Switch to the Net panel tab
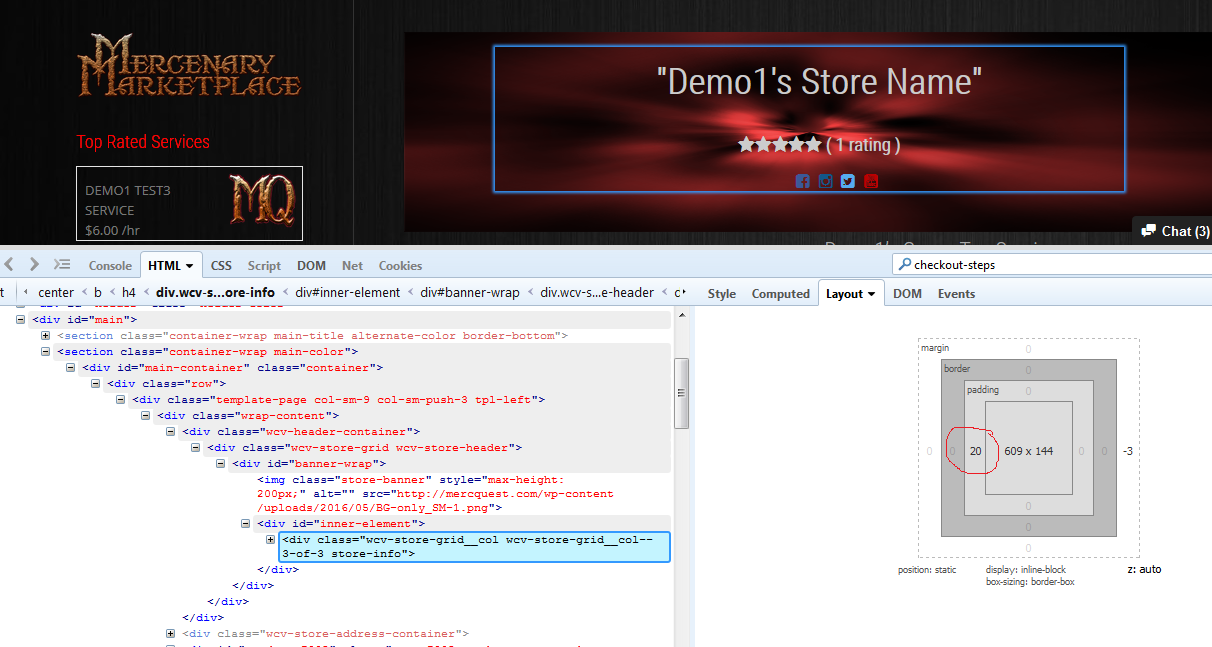 (x=352, y=265)
